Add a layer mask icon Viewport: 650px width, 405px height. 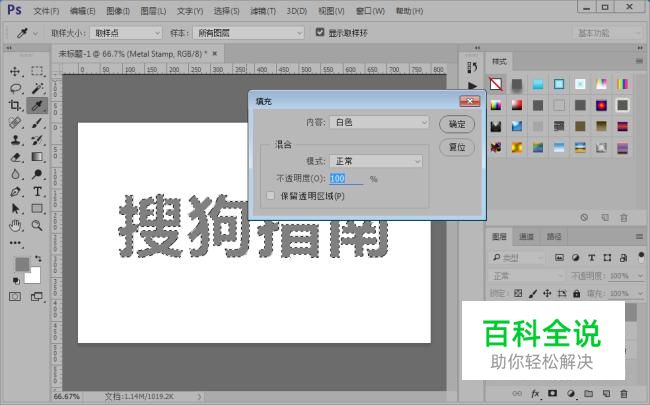pos(553,393)
